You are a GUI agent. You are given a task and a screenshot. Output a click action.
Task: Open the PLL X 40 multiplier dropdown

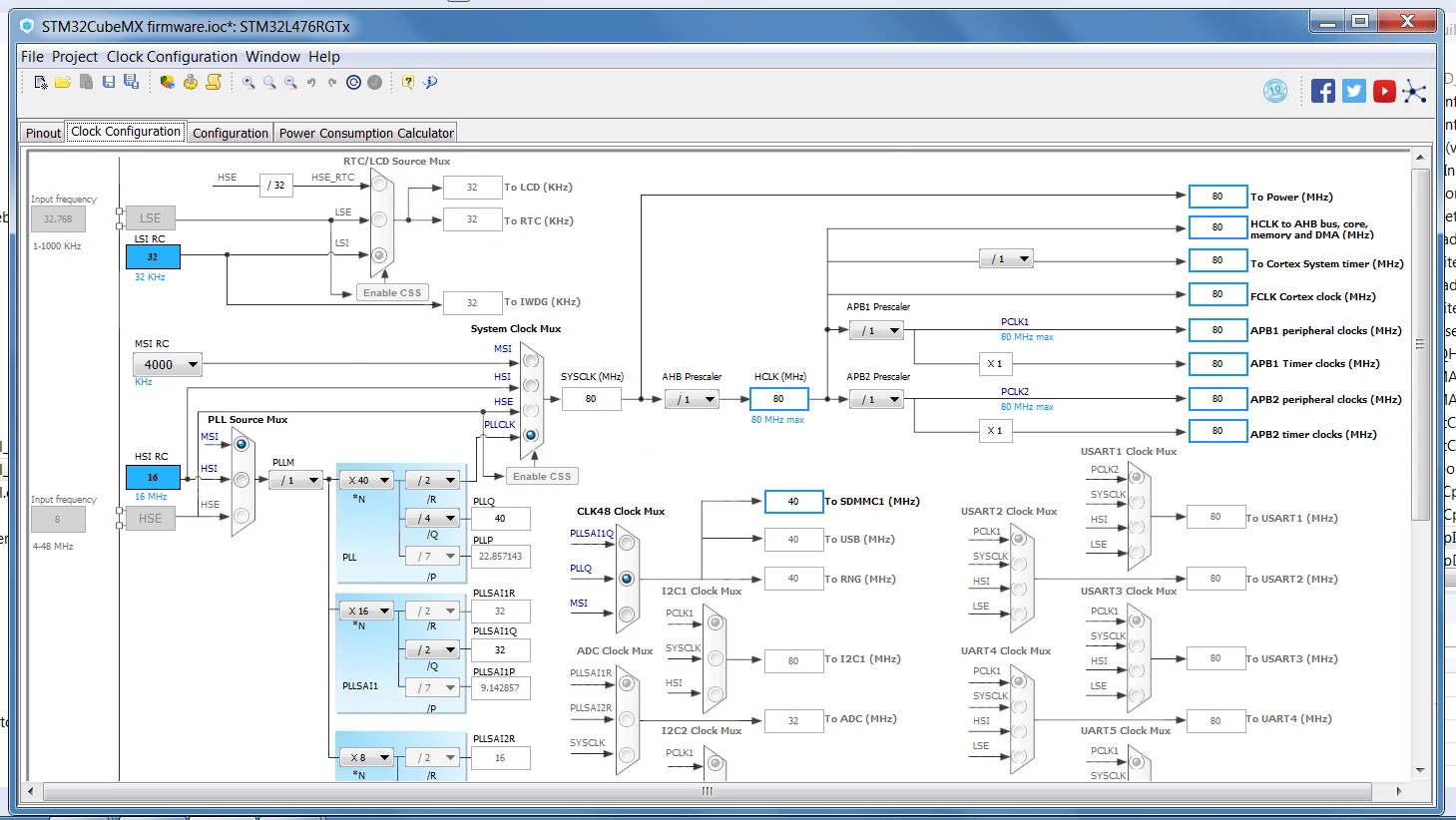(x=367, y=480)
